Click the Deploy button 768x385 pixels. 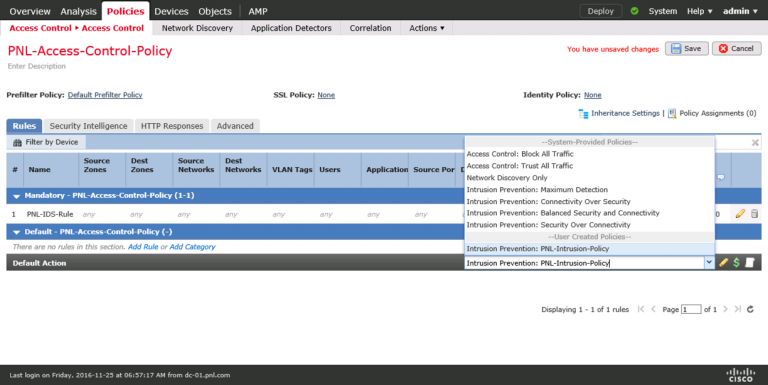point(600,11)
